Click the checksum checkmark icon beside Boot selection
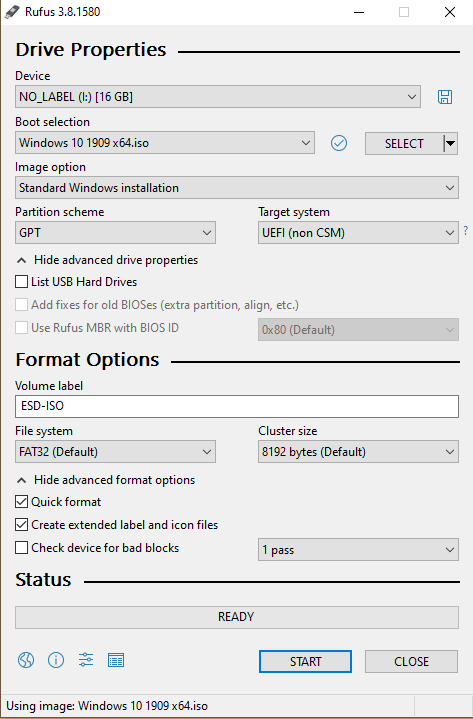The height and width of the screenshot is (719, 473). (339, 143)
